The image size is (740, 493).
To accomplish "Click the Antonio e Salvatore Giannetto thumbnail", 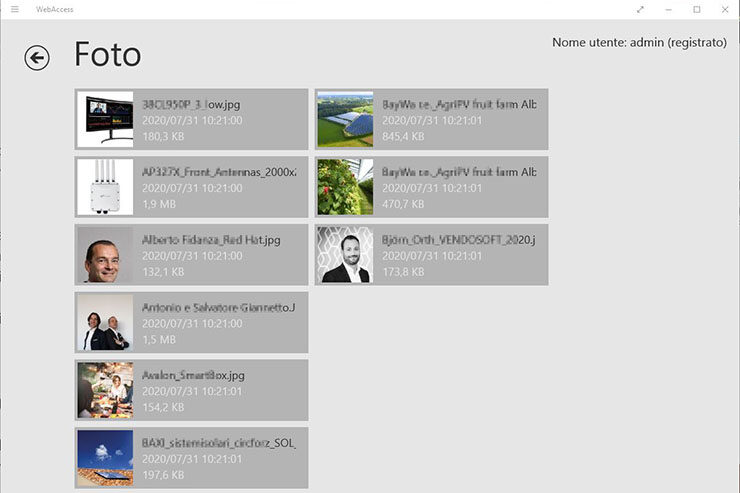I will coord(105,322).
